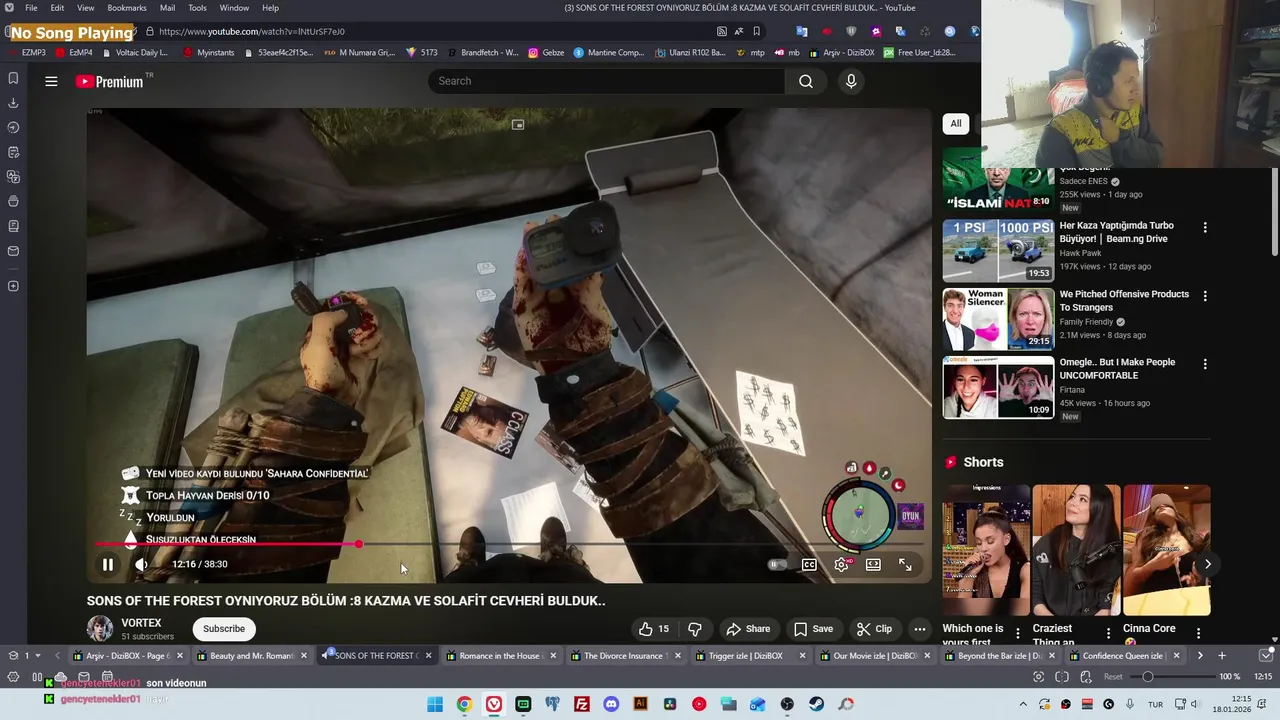Open Windows Start menu
Image resolution: width=1280 pixels, height=720 pixels.
(435, 704)
